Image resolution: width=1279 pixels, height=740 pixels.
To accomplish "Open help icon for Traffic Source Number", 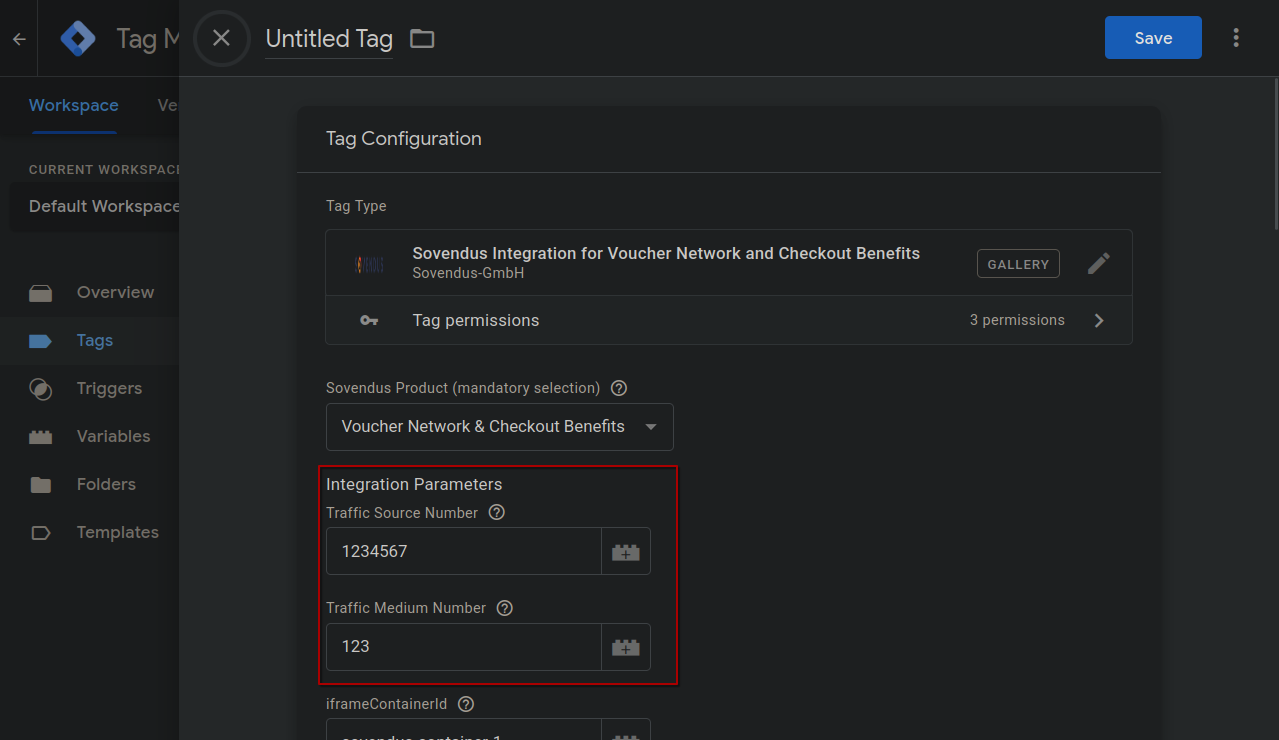I will point(496,513).
